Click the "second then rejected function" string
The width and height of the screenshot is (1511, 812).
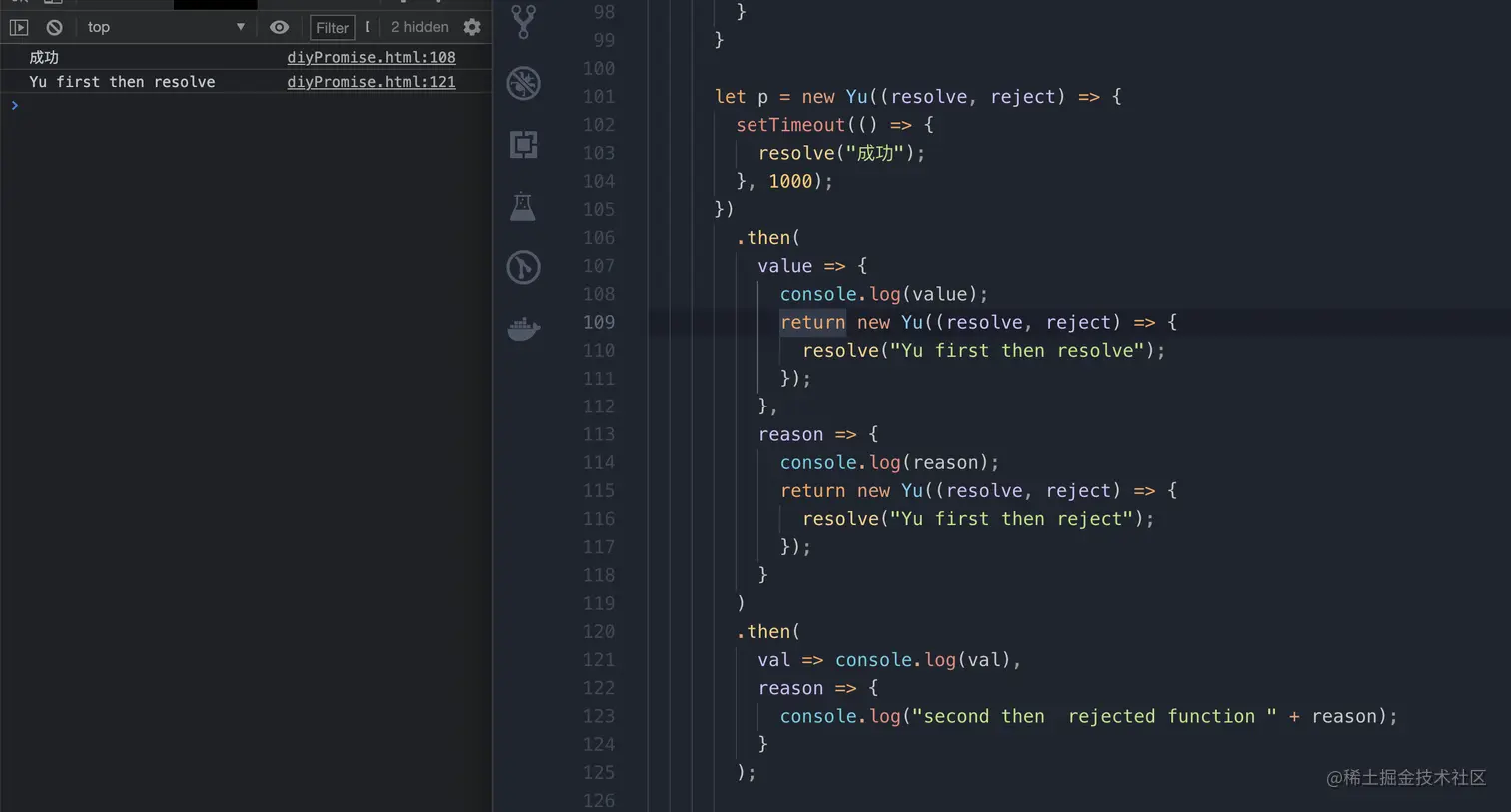(1094, 716)
